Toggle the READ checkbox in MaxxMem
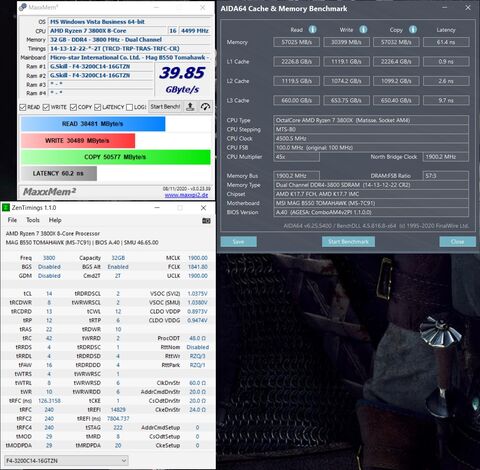 point(23,107)
